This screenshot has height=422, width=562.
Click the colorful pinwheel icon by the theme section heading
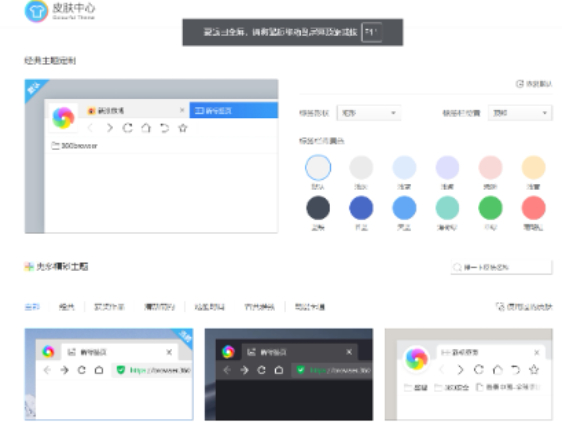point(29,266)
